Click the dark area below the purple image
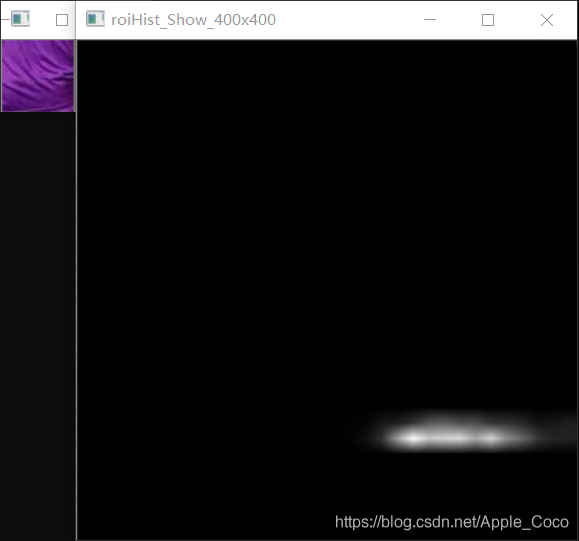This screenshot has width=579, height=541. coord(38,325)
